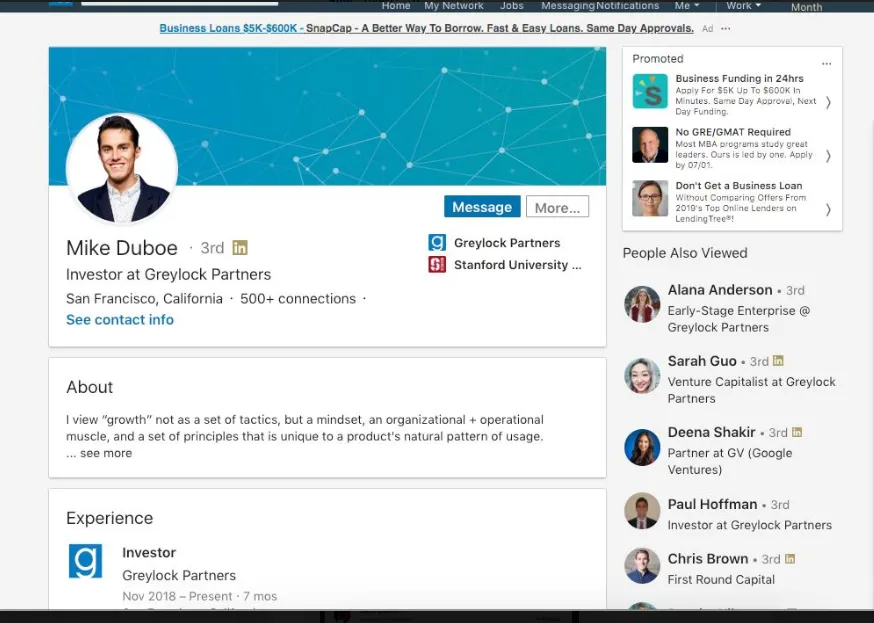The width and height of the screenshot is (874, 623).
Task: Click Month label in top bar
Action: (806, 7)
